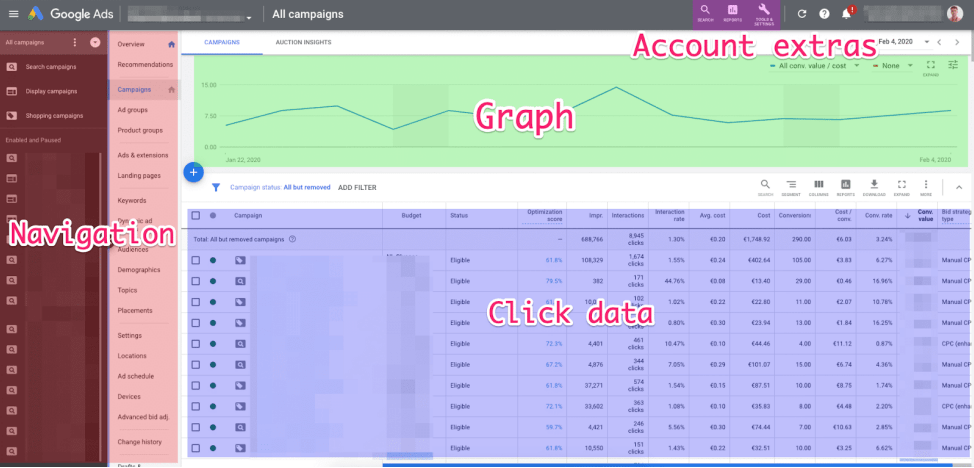
Task: Open Search campaigns in left navigation
Action: 51,67
